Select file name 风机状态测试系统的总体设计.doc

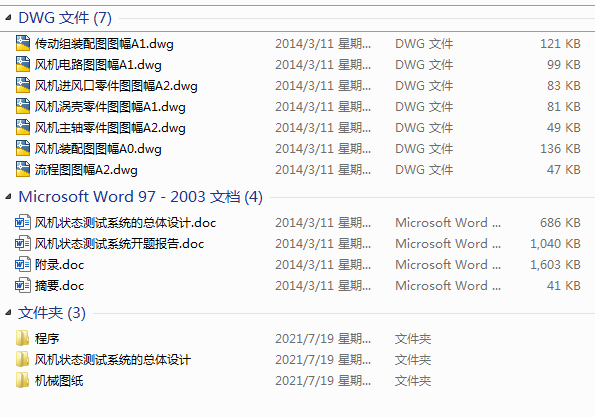126,223
